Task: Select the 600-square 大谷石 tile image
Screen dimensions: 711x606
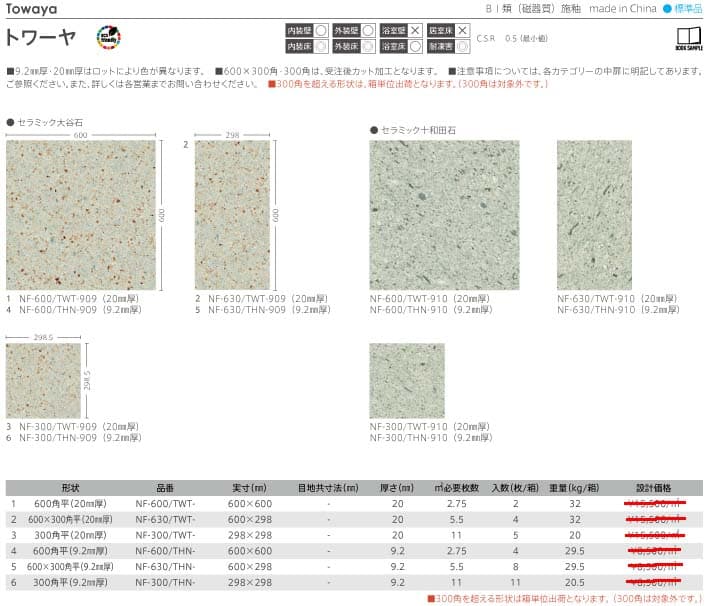Action: [x=81, y=215]
